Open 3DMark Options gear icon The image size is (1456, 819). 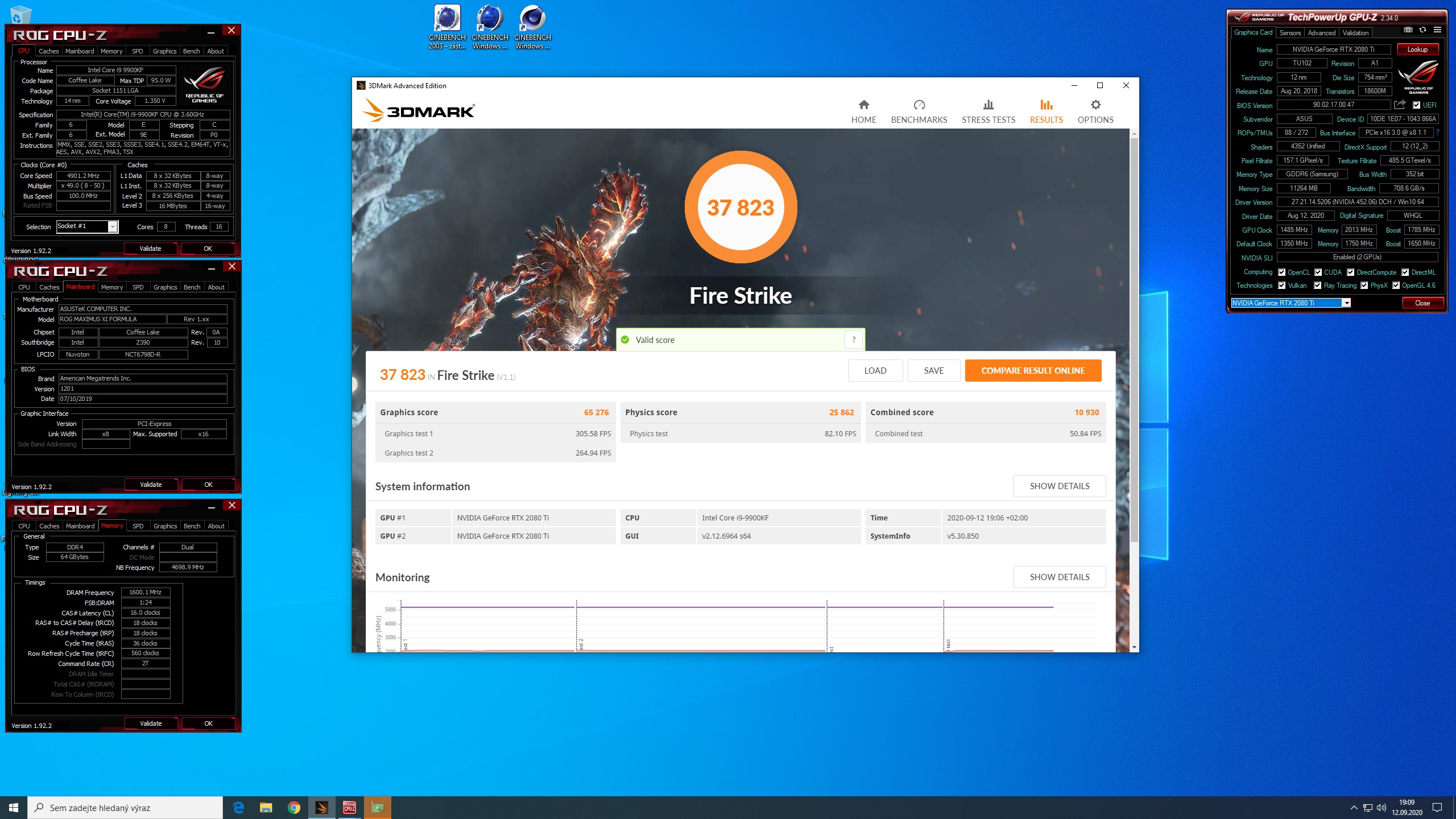pyautogui.click(x=1095, y=105)
